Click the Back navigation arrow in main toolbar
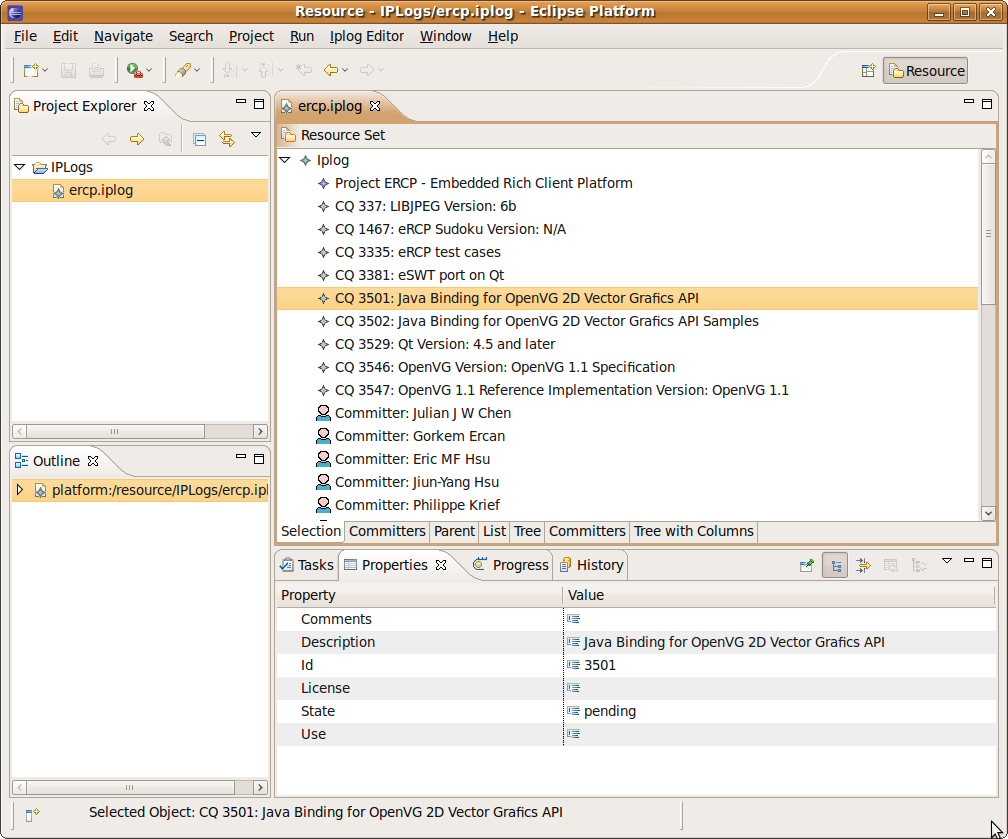The width and height of the screenshot is (1008, 839). coord(330,70)
